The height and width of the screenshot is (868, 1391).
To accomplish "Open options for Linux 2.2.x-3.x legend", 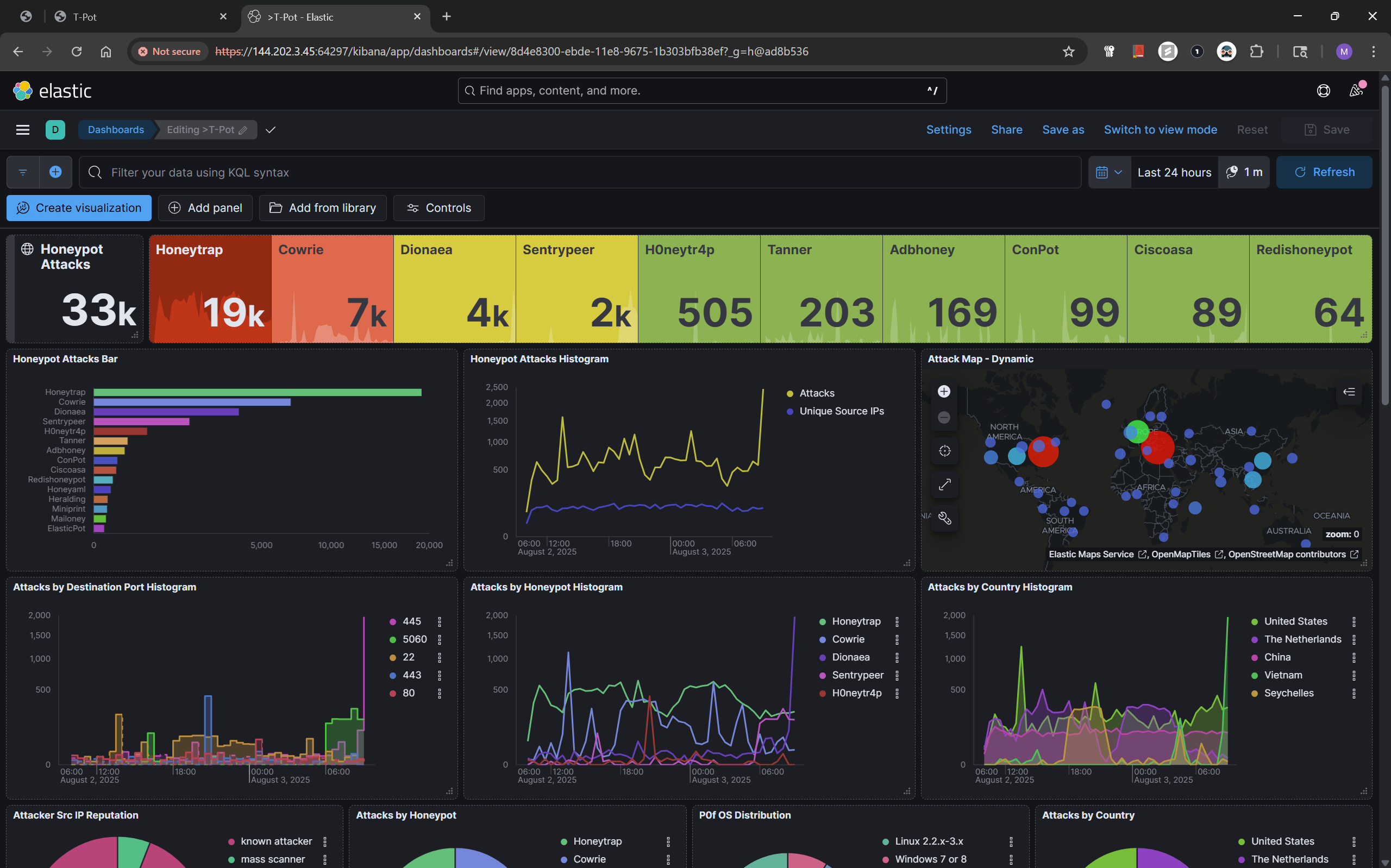I will [x=1011, y=841].
